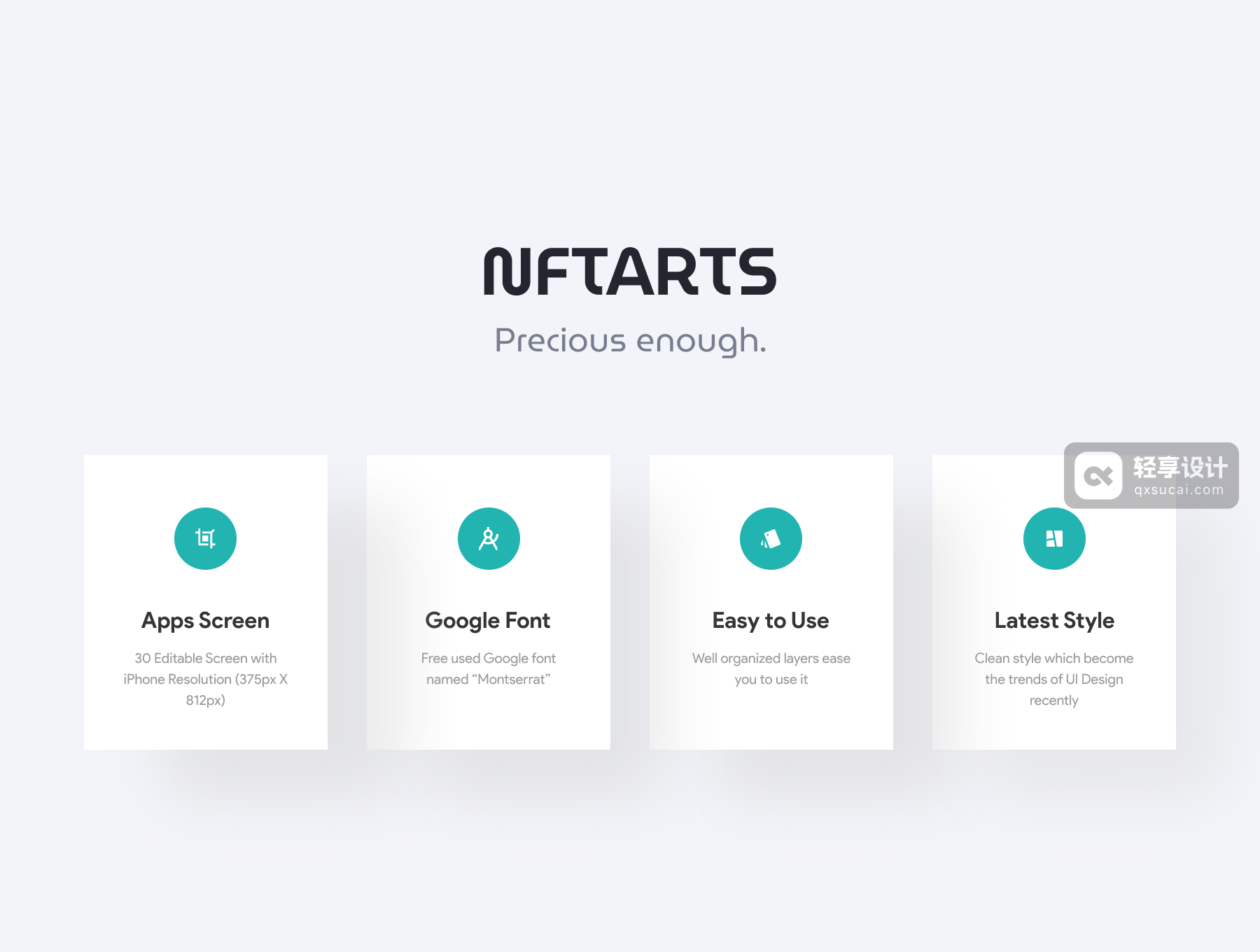
Task: Click the swatch icon above Easy to Use
Action: click(x=771, y=538)
